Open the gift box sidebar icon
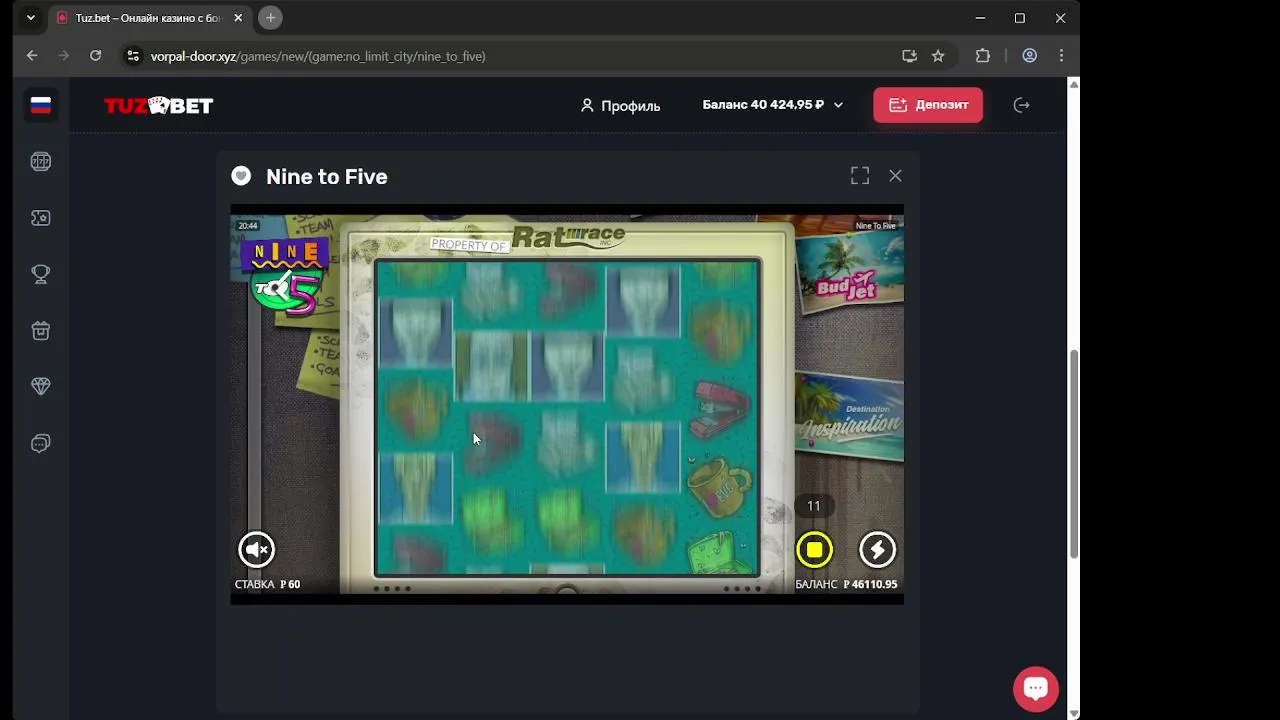The image size is (1280, 720). pyautogui.click(x=41, y=331)
